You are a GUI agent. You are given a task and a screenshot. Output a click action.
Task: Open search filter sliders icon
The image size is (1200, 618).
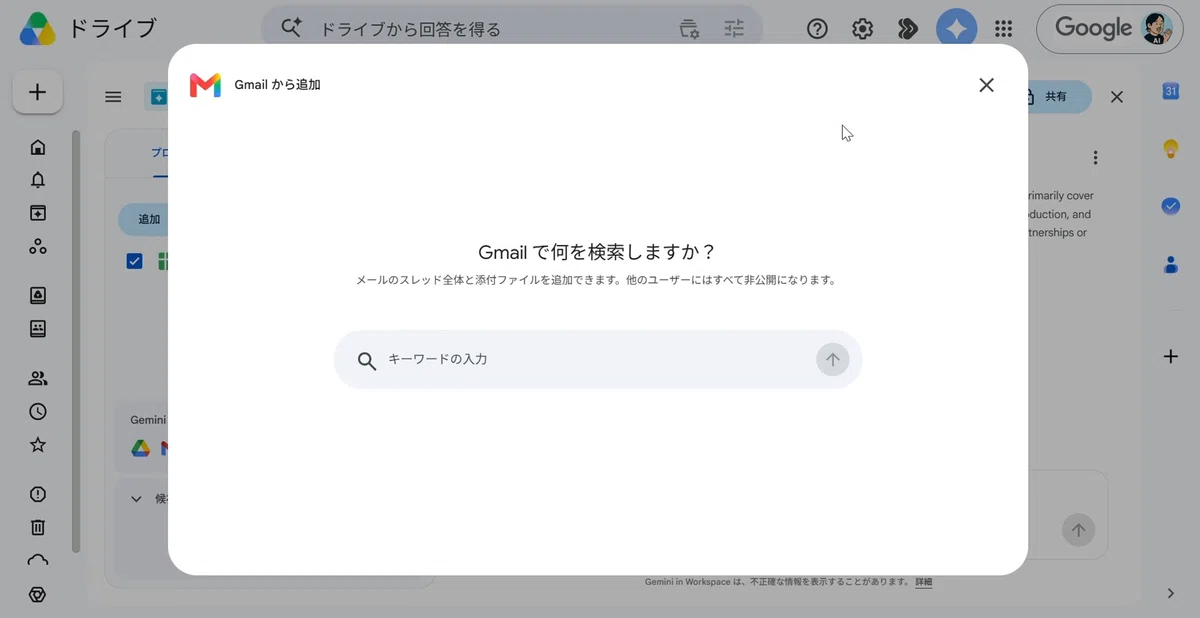click(735, 28)
